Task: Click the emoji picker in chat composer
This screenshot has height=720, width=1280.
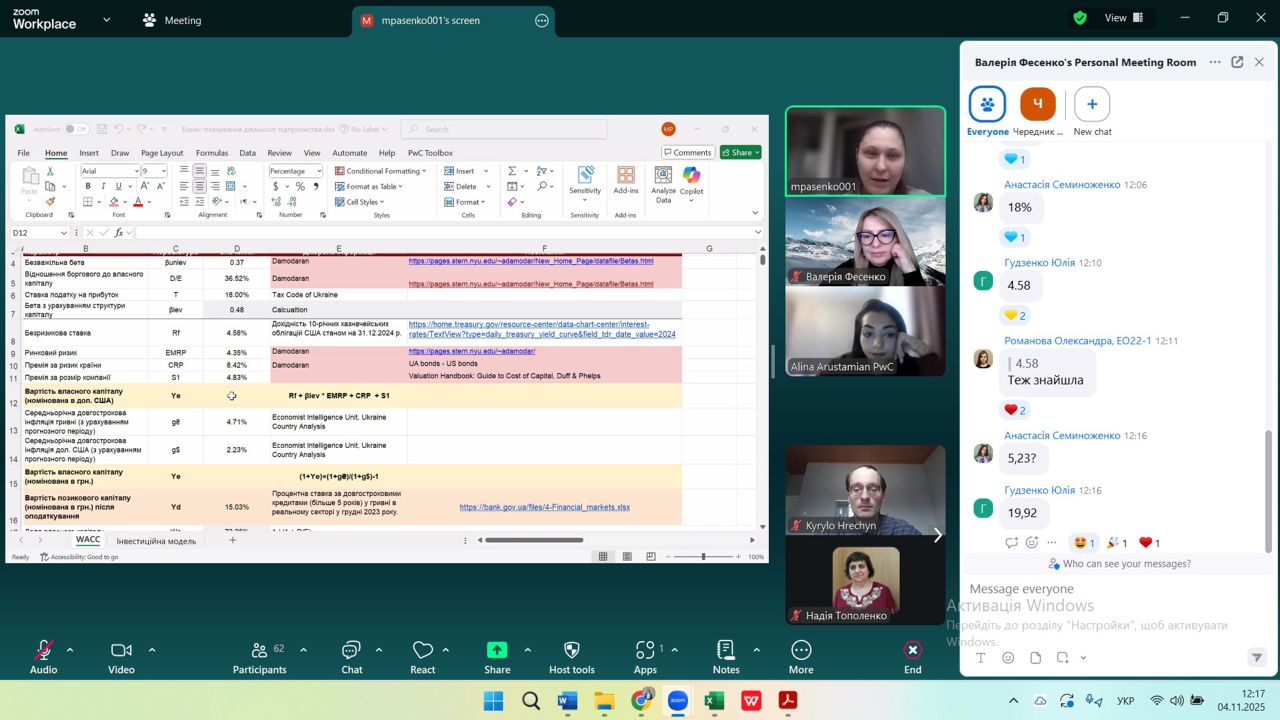Action: [1008, 658]
